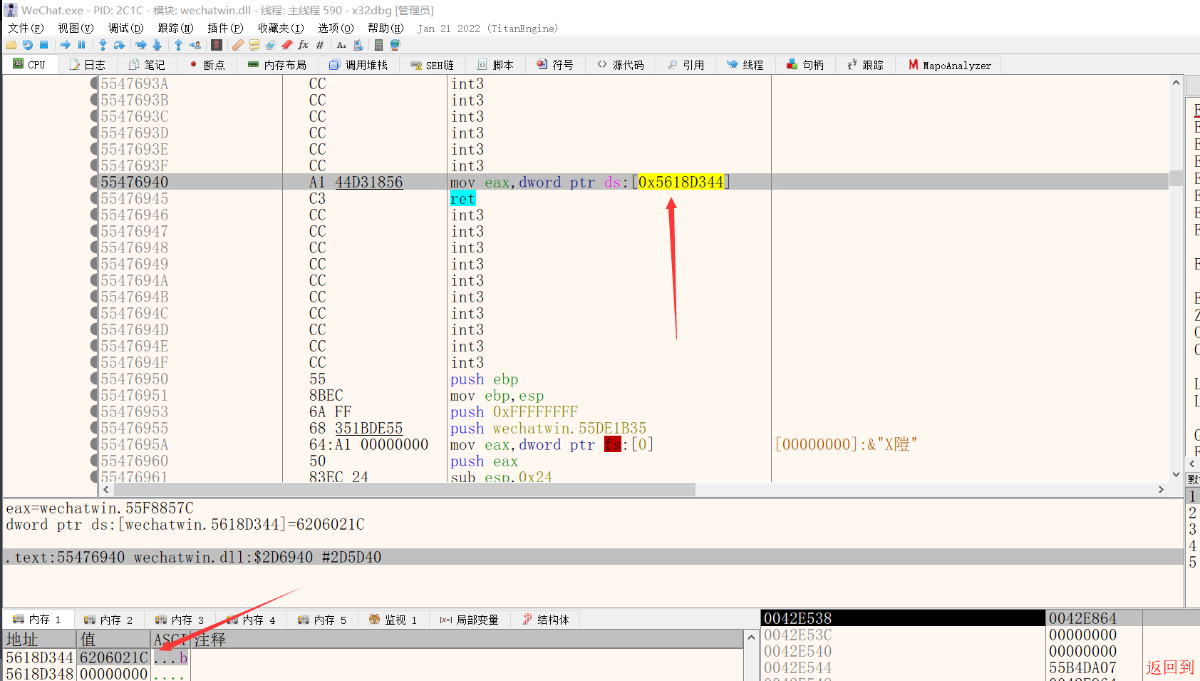Open the Functions fx toolbar icon
1200x681 pixels.
coord(303,45)
